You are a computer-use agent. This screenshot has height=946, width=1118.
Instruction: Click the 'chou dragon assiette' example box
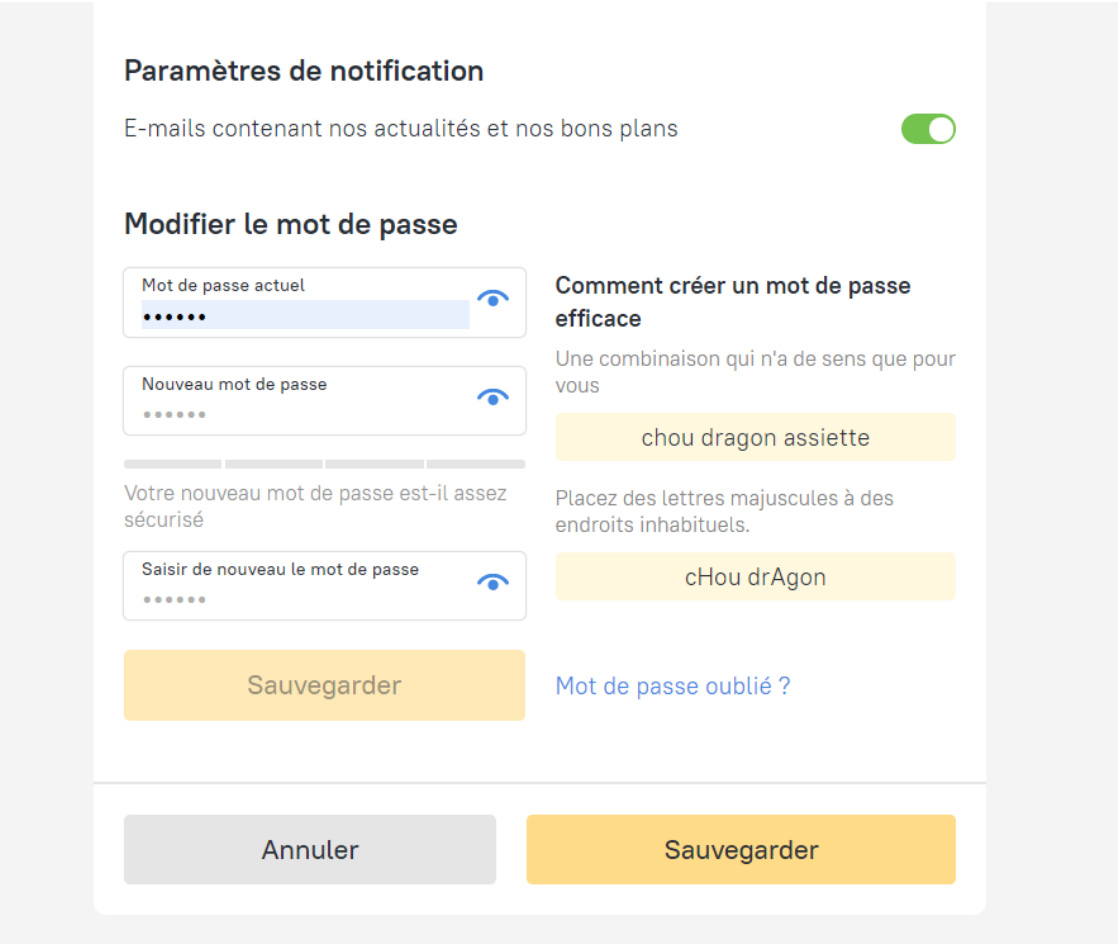(x=755, y=437)
